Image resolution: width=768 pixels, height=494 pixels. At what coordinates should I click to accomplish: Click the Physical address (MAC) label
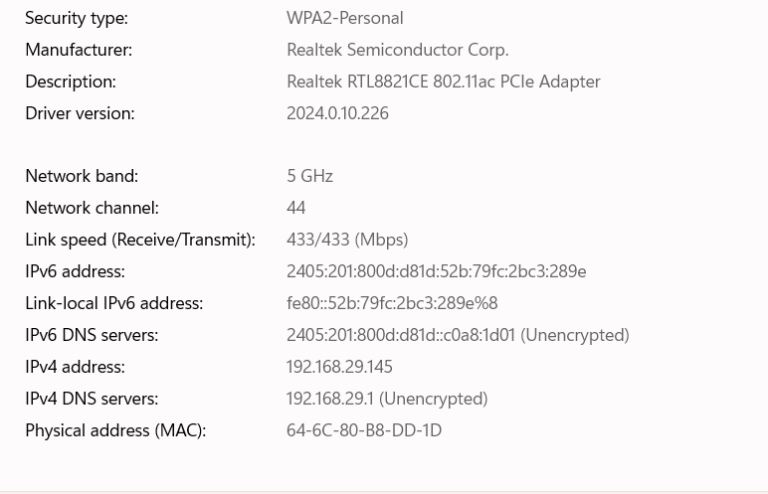tap(116, 431)
